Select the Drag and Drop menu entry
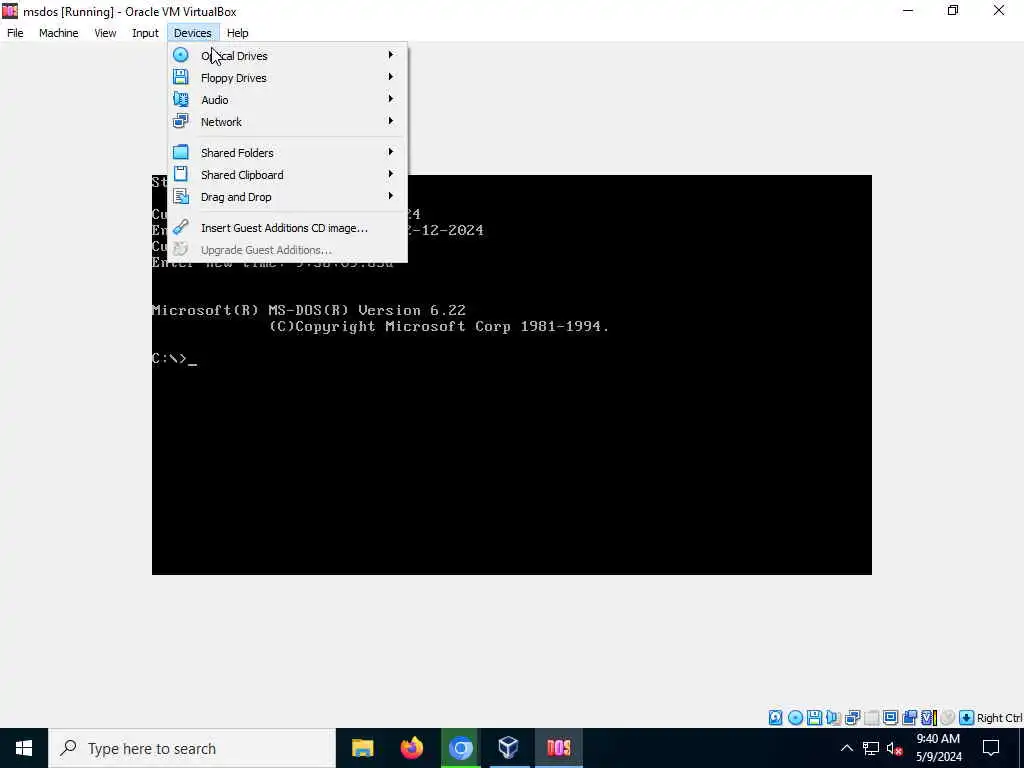 [x=287, y=197]
